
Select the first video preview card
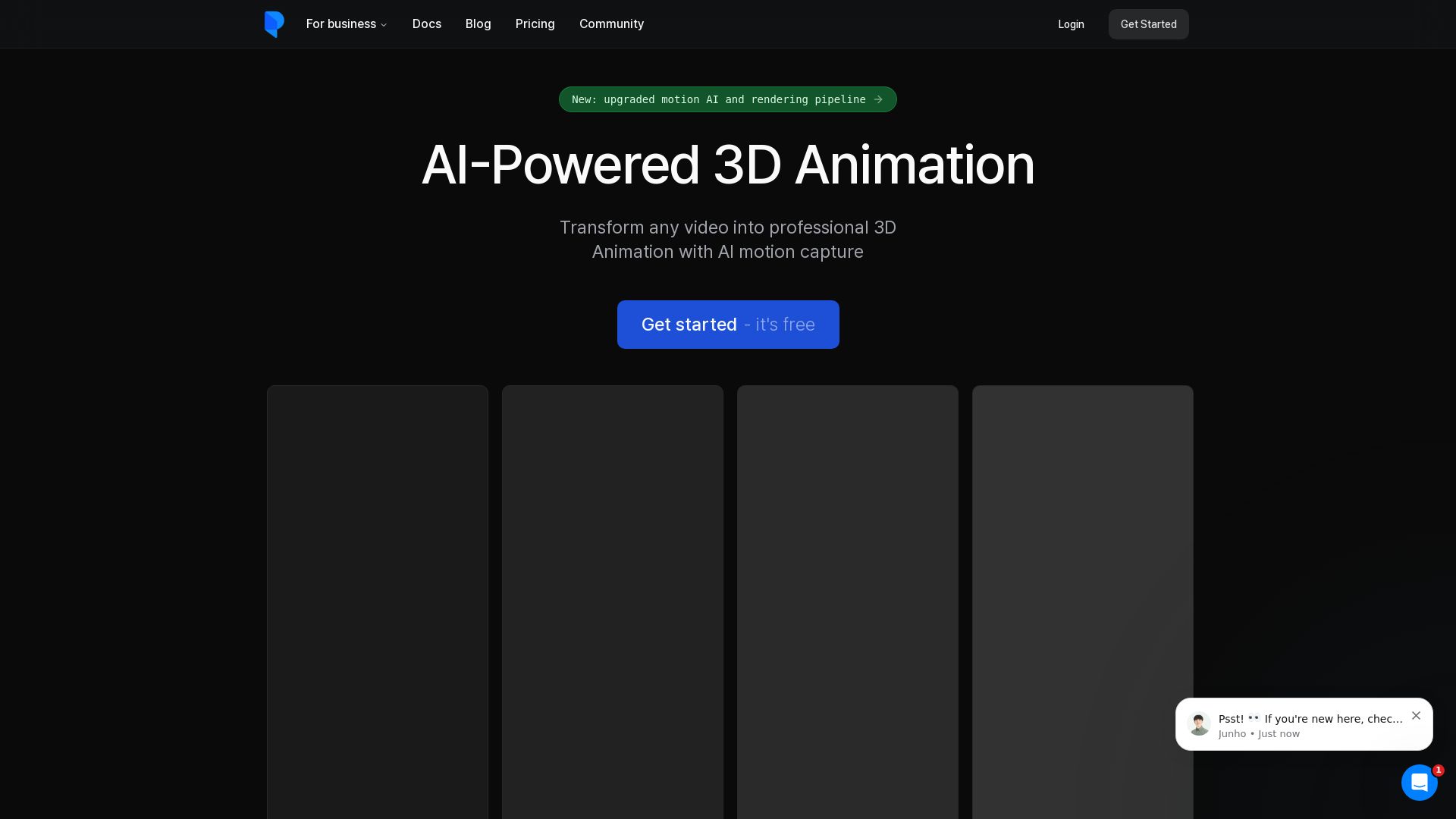(x=377, y=599)
